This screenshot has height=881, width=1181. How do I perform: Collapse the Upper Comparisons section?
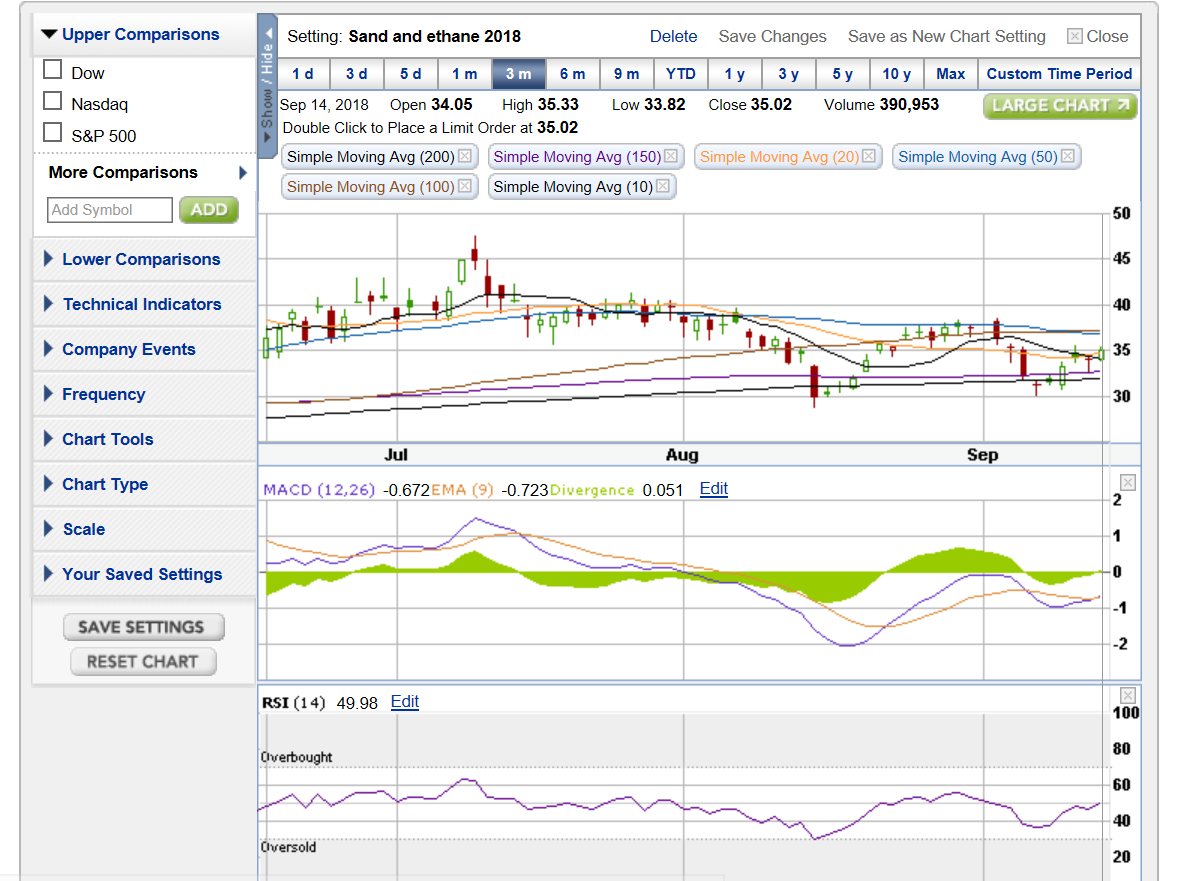(132, 33)
